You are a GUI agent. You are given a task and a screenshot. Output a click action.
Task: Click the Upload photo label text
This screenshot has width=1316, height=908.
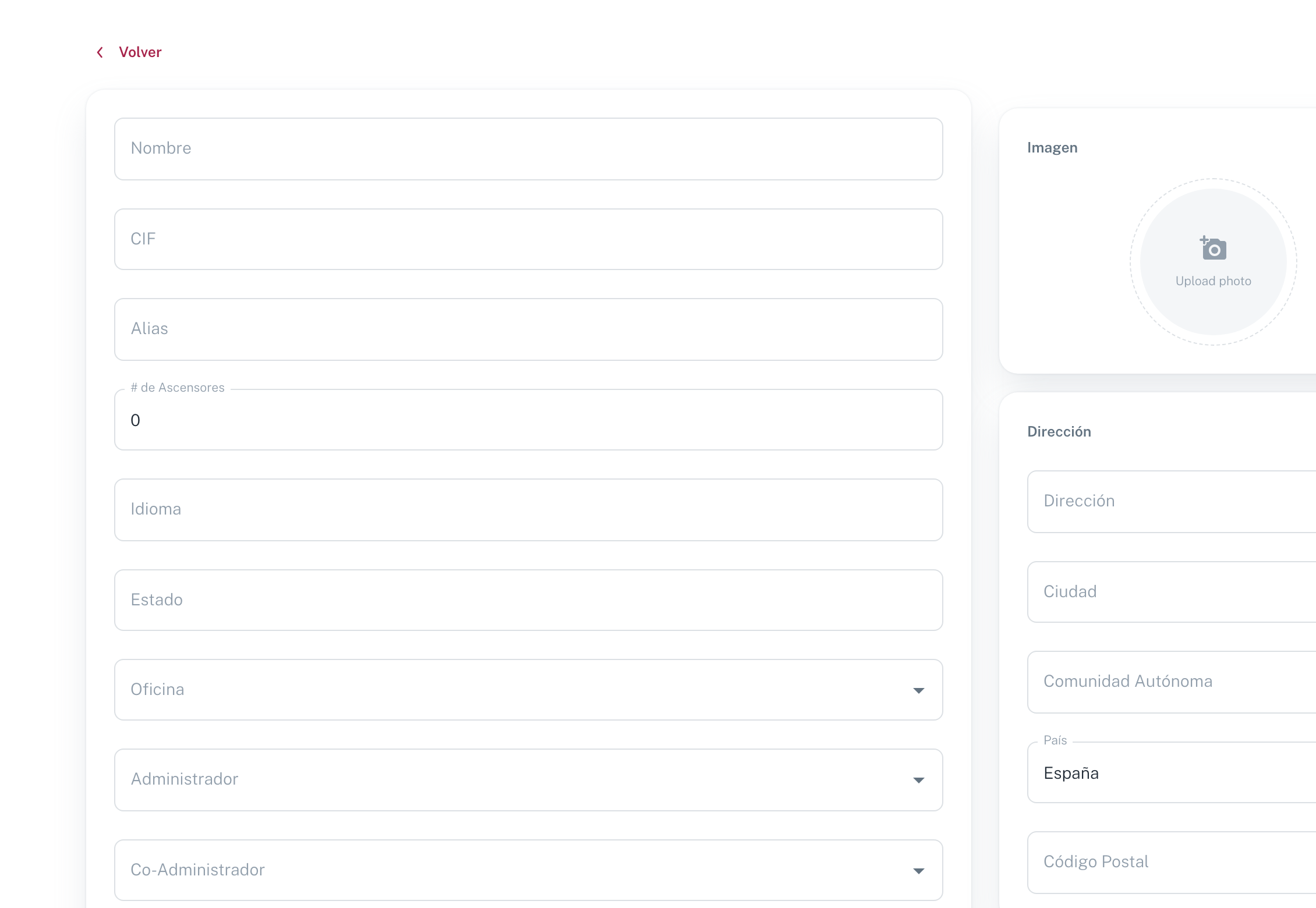(x=1213, y=281)
